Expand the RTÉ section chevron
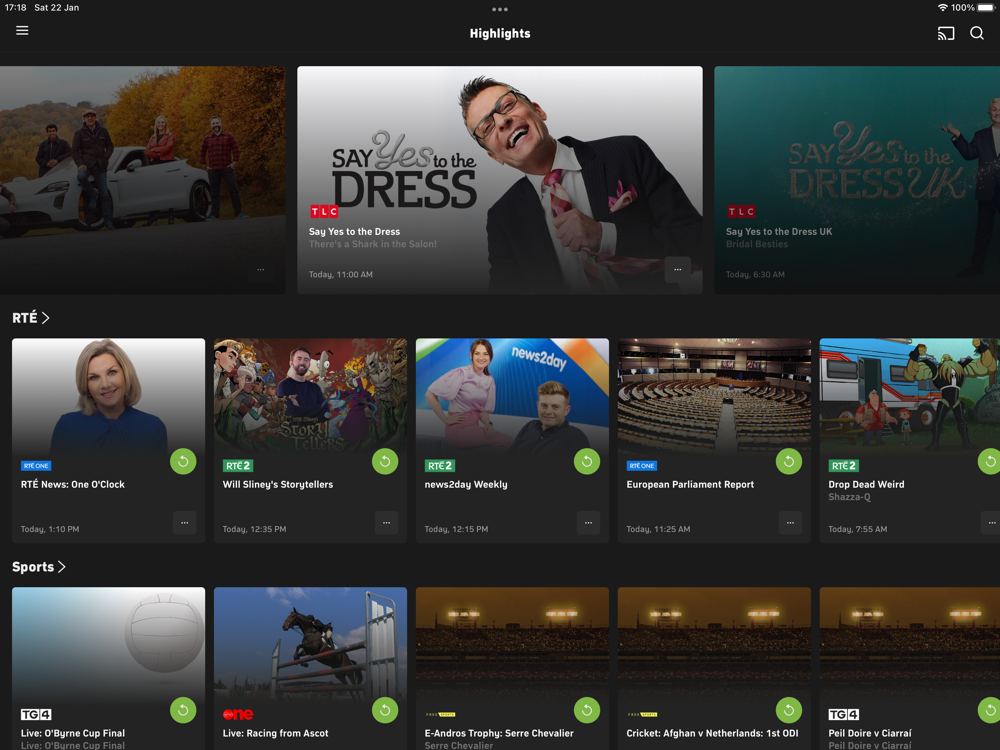Viewport: 1000px width, 750px height. coord(46,318)
